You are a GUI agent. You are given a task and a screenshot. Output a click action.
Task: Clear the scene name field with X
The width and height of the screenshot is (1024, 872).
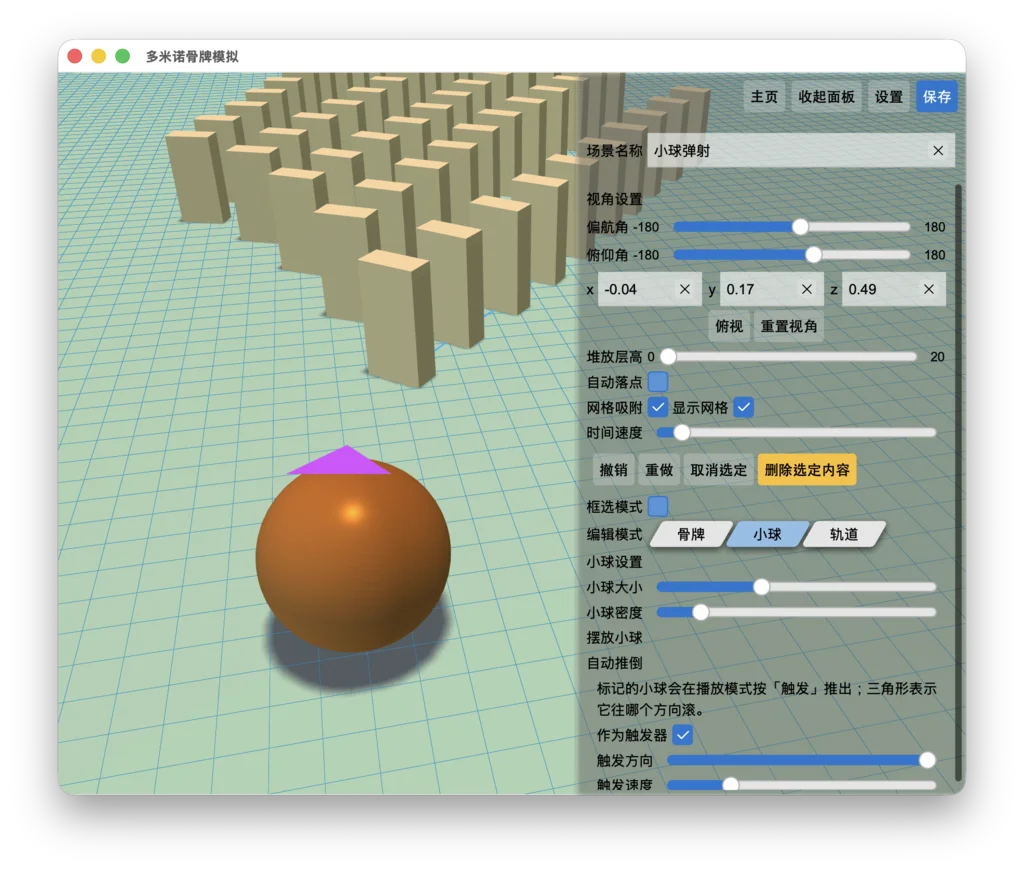click(x=938, y=151)
